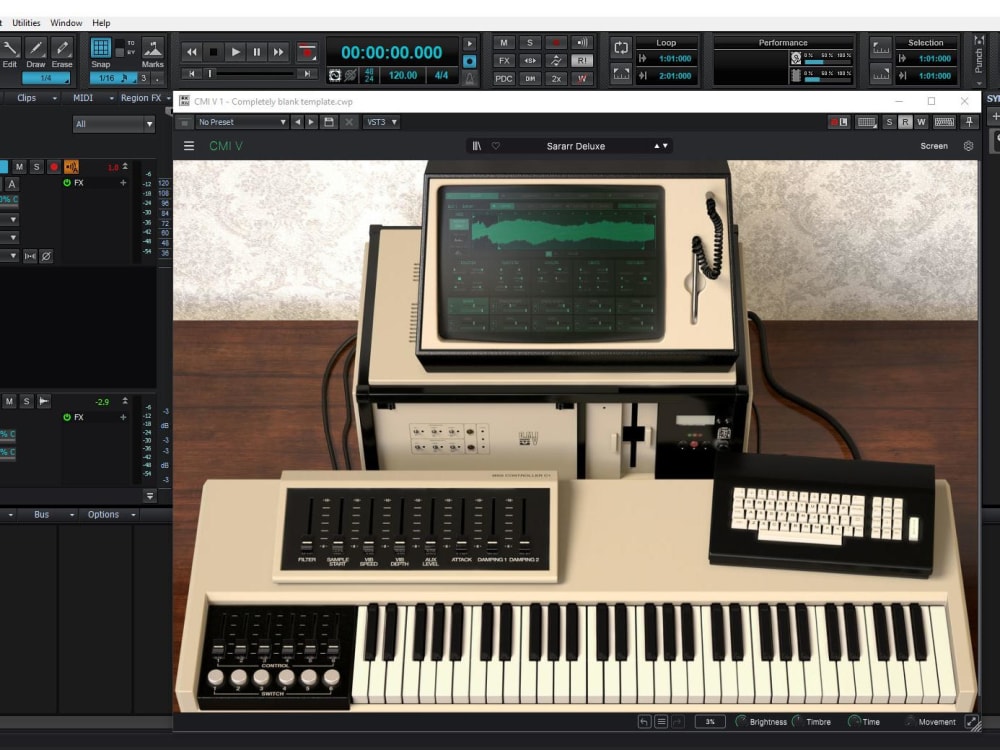1000x750 pixels.
Task: Click the 4/4 time signature field
Action: [x=441, y=75]
